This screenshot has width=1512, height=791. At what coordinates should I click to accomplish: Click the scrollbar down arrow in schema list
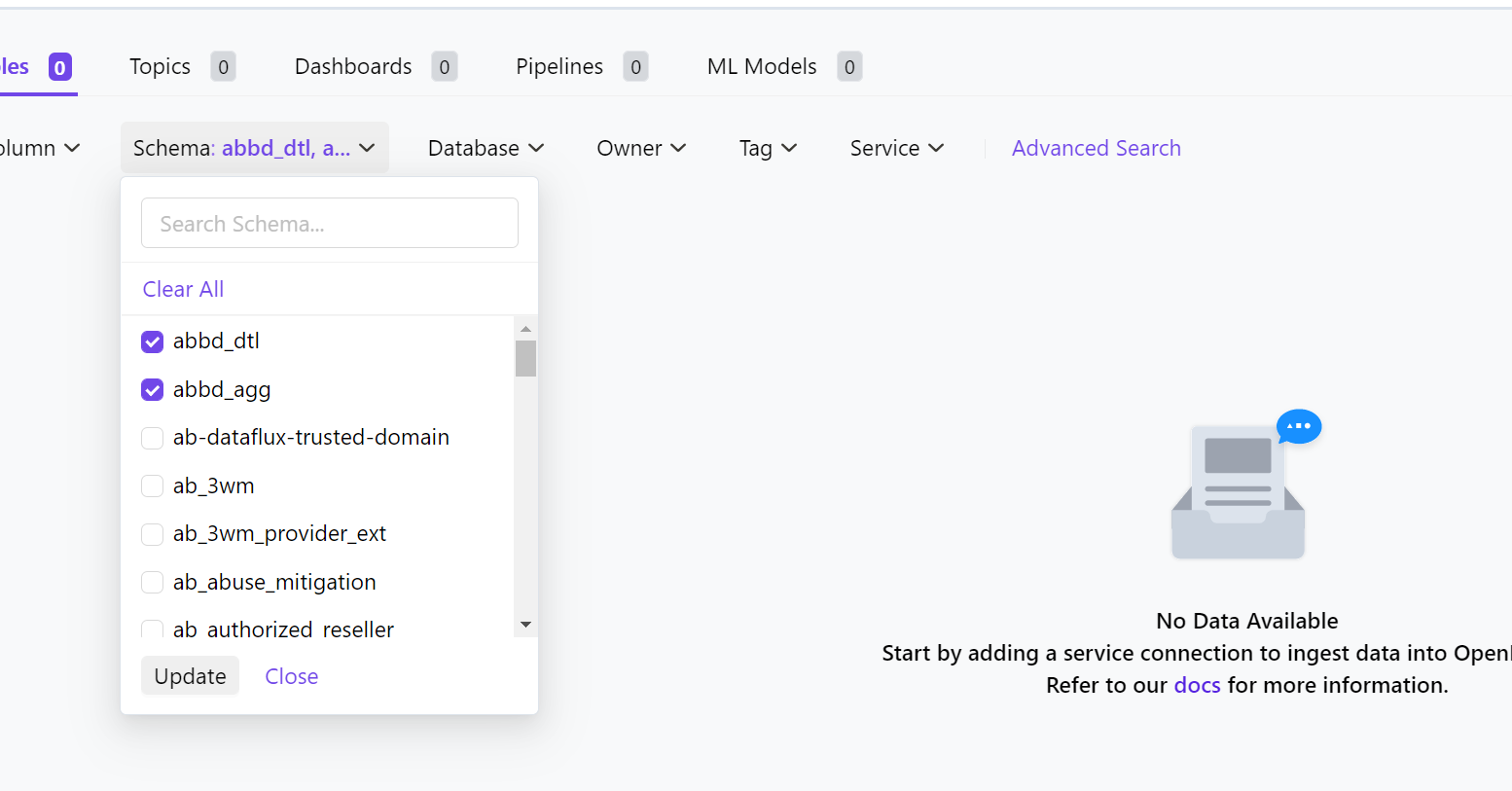tap(525, 625)
